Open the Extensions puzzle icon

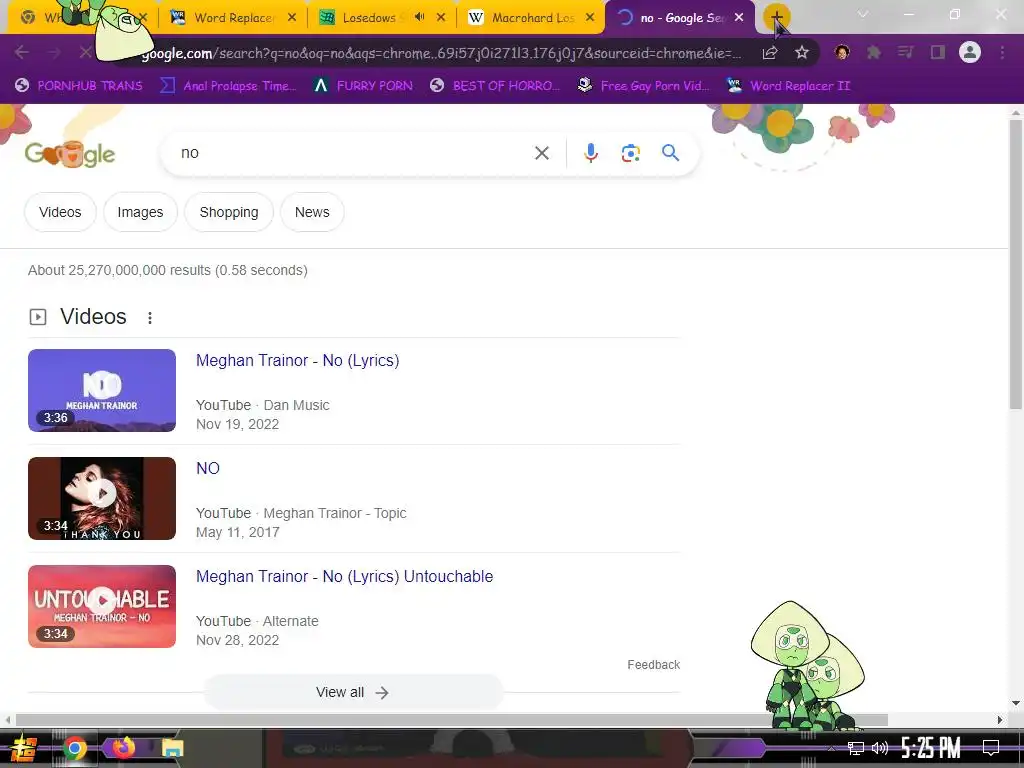point(874,52)
